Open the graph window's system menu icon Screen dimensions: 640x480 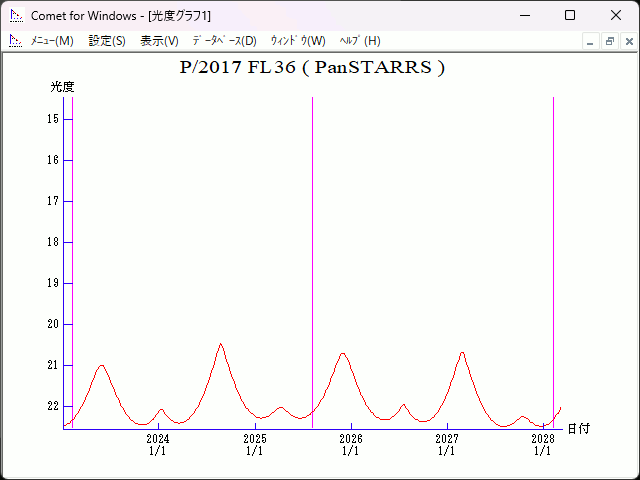pyautogui.click(x=16, y=41)
